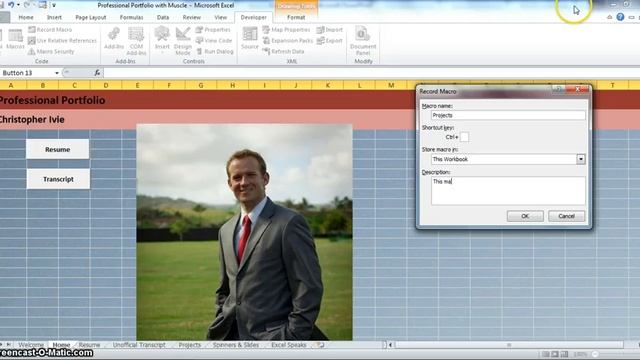Insert a new worksheet tab icon

pos(321,345)
